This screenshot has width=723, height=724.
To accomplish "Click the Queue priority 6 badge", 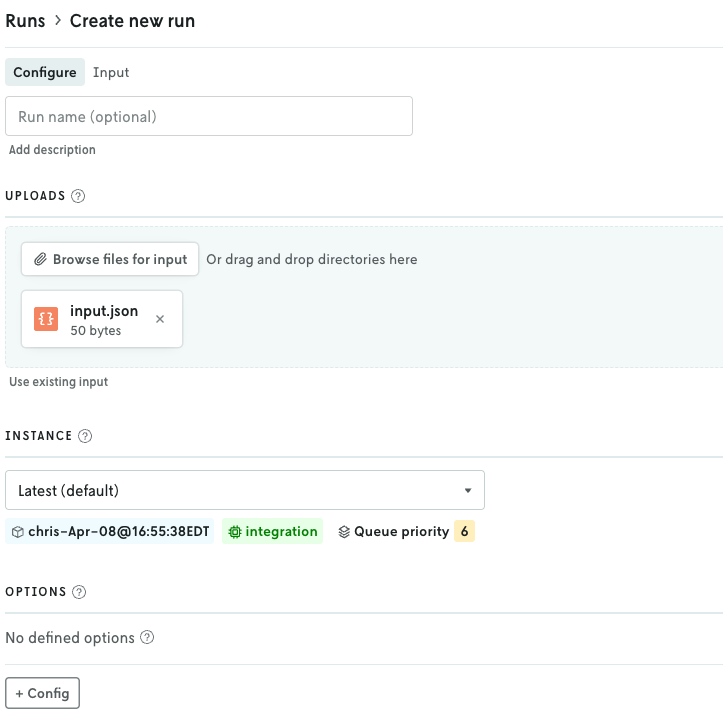I will (x=464, y=531).
